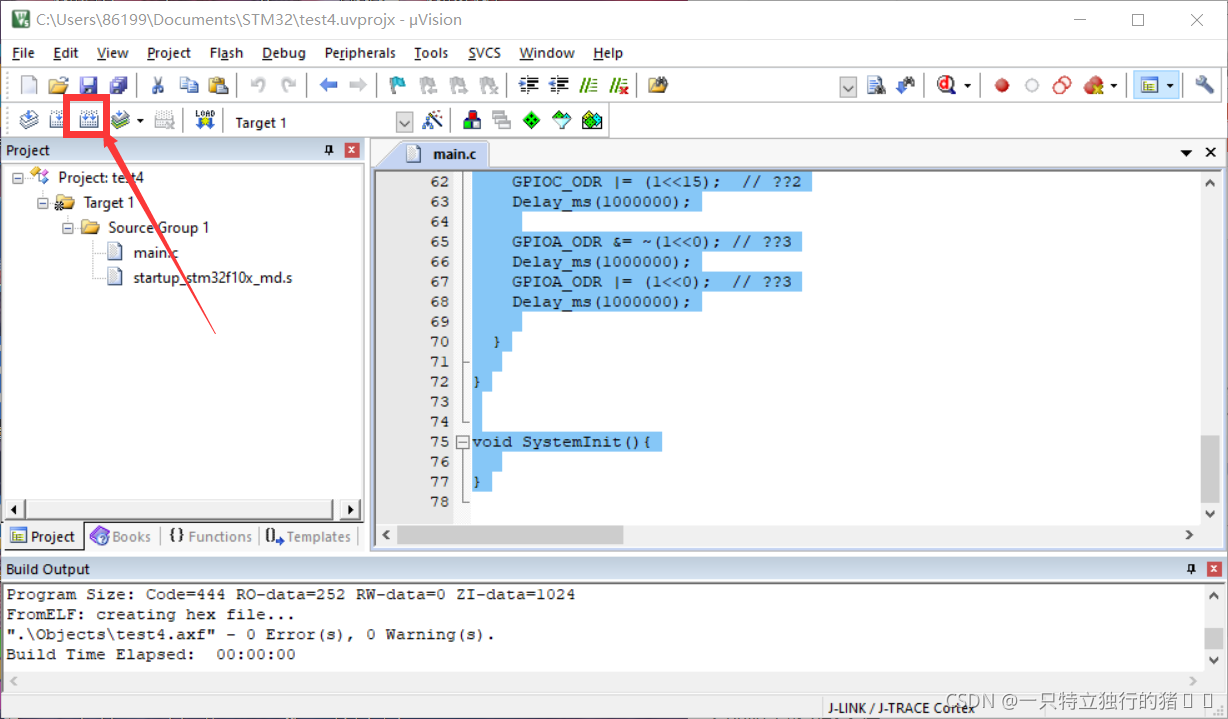Start incremental find
The width and height of the screenshot is (1228, 719).
pos(906,86)
